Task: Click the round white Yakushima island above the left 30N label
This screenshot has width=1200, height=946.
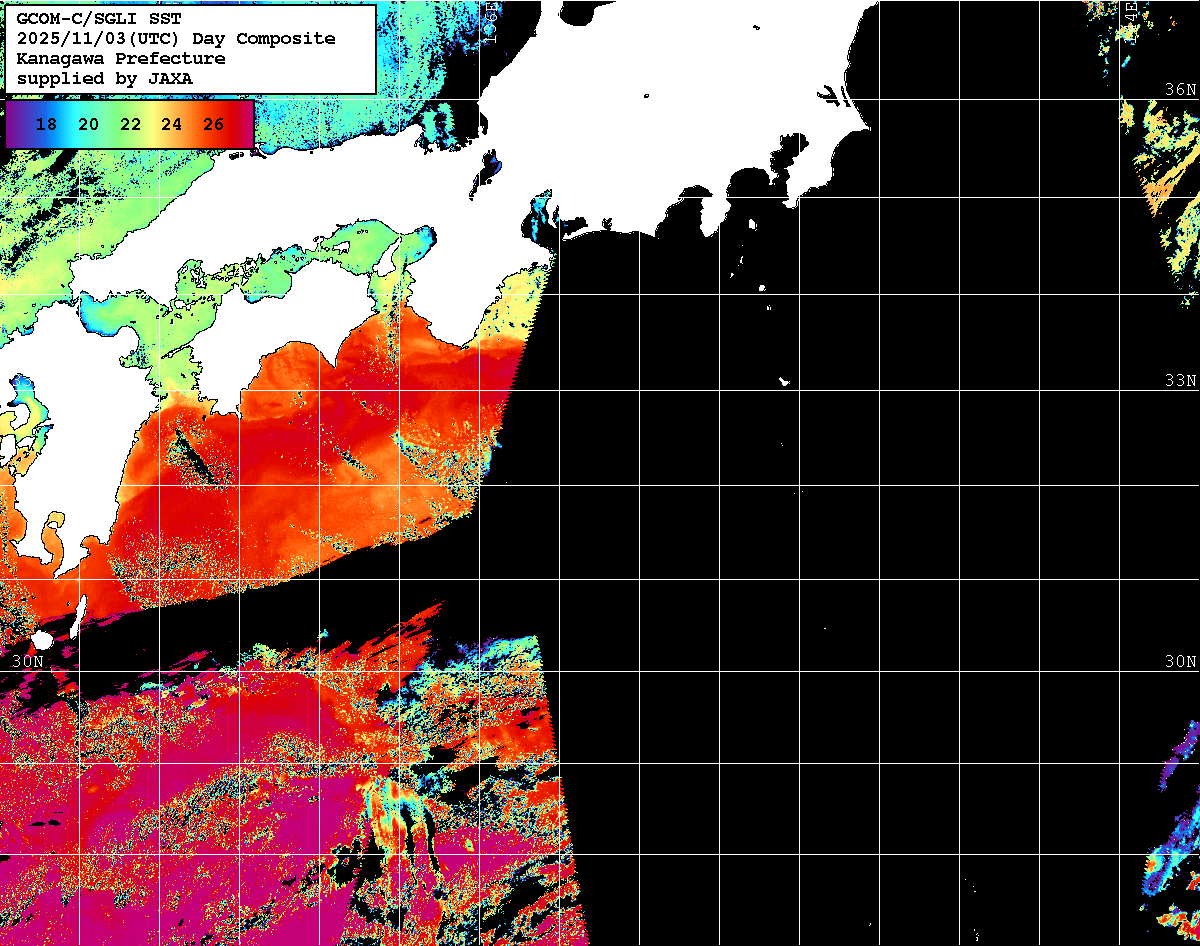Action: pos(42,639)
